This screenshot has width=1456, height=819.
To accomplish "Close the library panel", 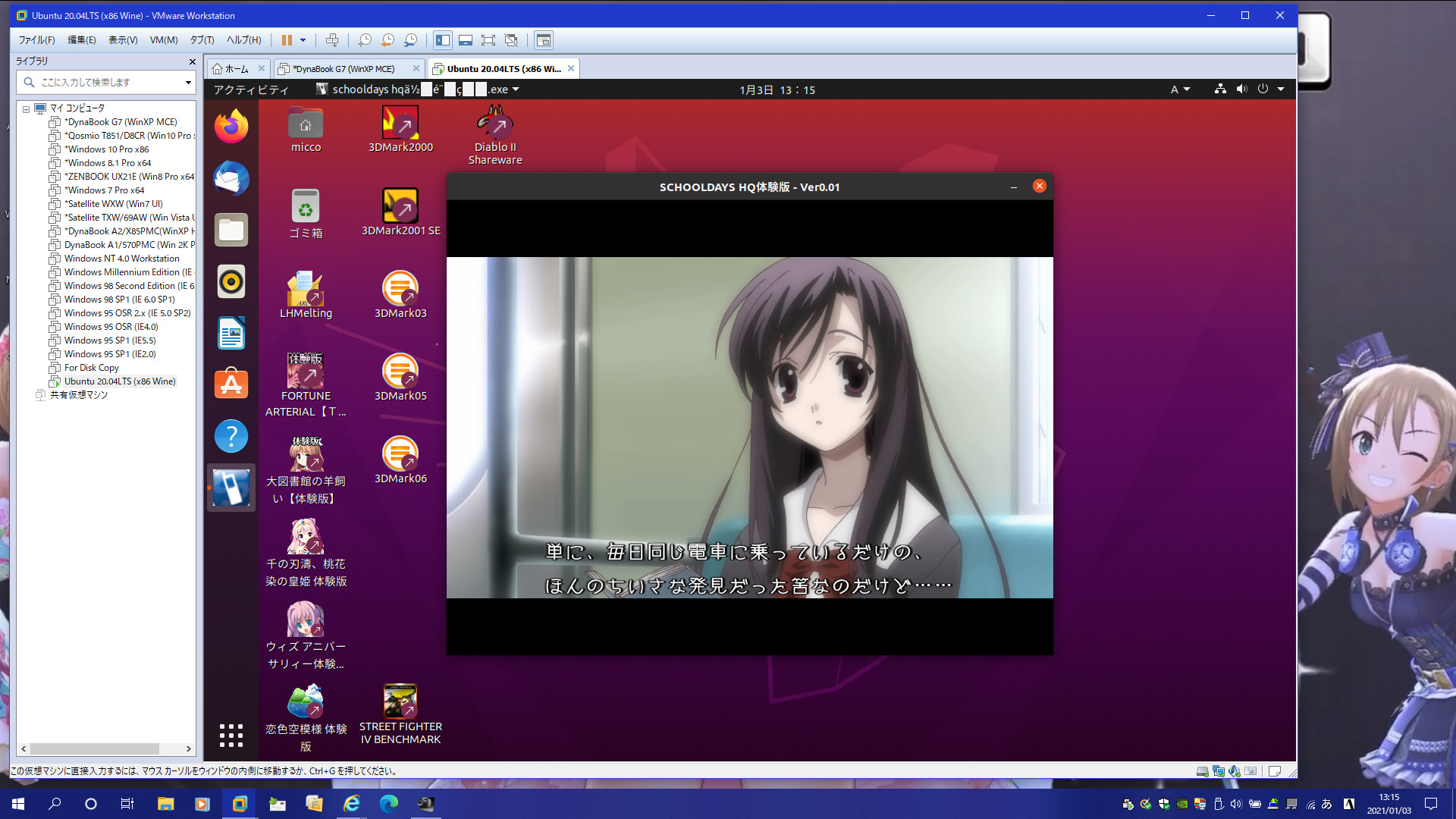I will pyautogui.click(x=192, y=61).
